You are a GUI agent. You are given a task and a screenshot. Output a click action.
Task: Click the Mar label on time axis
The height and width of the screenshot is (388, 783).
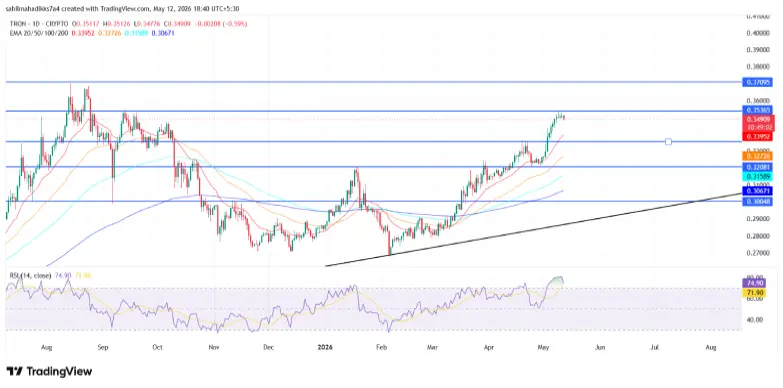click(x=432, y=347)
